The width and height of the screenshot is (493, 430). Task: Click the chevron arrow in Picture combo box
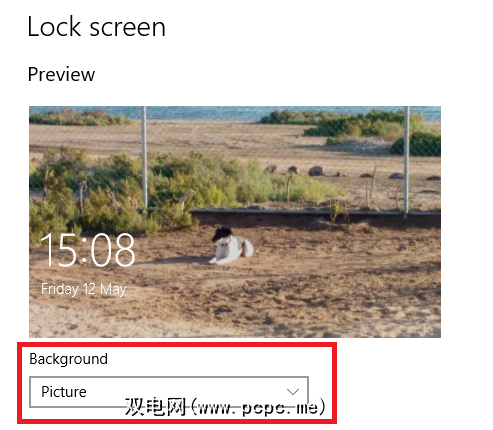293,392
